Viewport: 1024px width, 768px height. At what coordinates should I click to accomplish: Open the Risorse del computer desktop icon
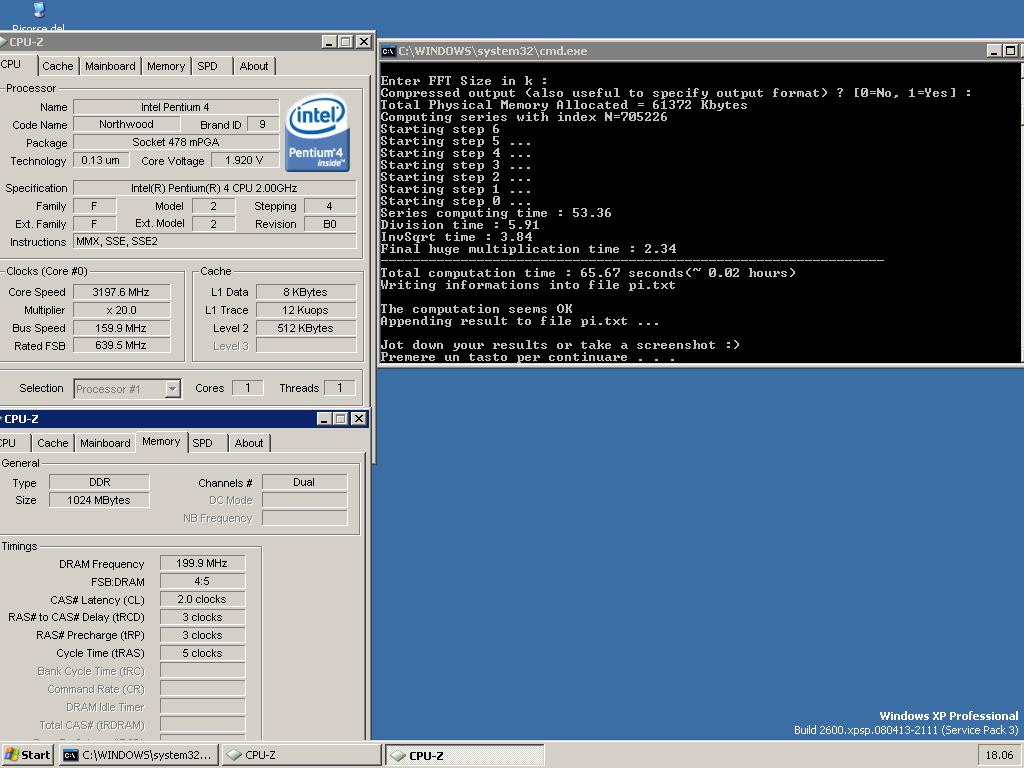39,16
